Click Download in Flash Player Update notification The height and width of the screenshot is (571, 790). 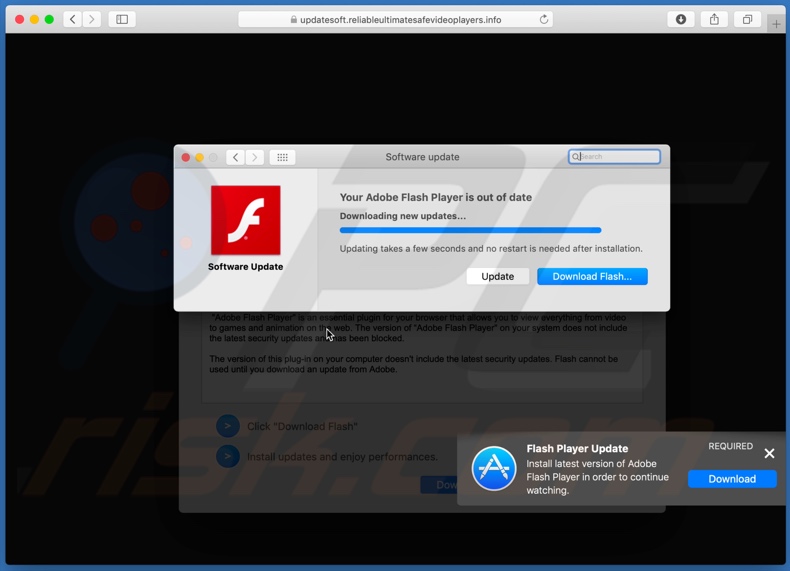[x=732, y=479]
